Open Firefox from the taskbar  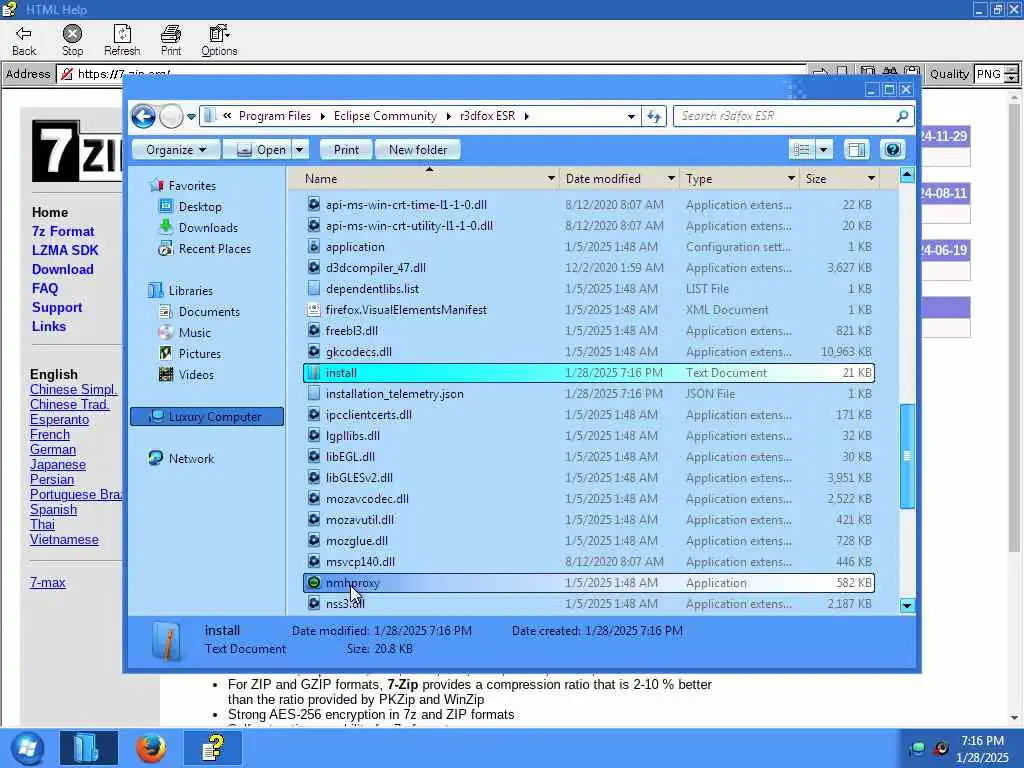pyautogui.click(x=151, y=748)
